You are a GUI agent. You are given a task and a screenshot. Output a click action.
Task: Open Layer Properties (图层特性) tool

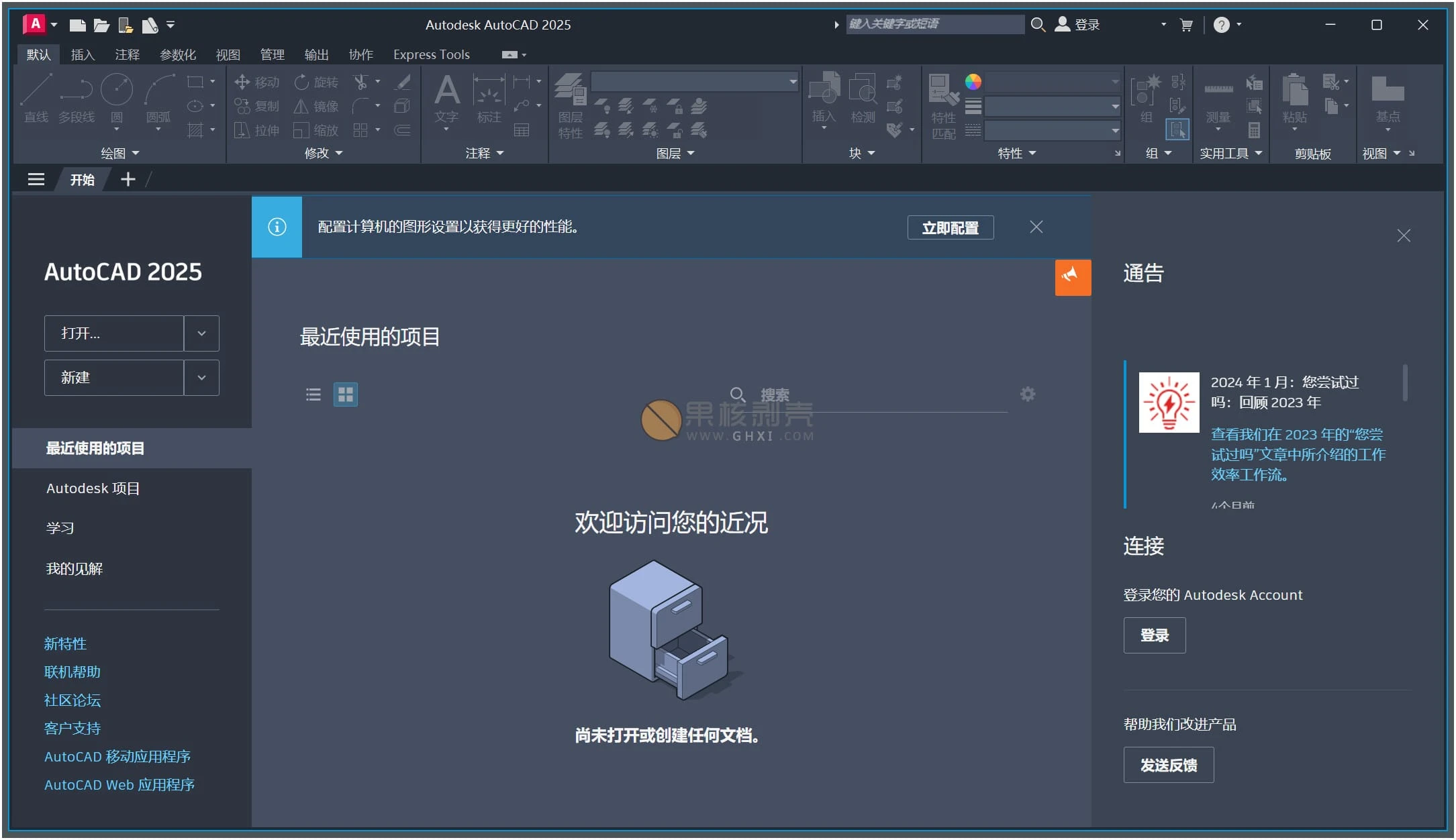(571, 106)
